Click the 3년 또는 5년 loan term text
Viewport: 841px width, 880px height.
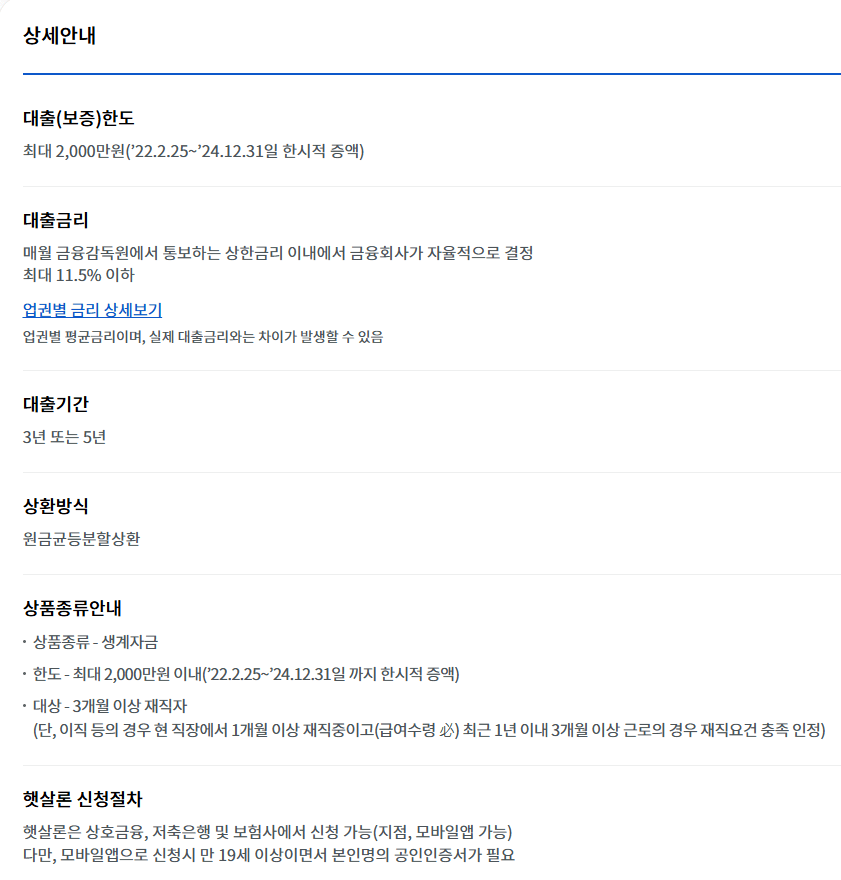tap(60, 436)
